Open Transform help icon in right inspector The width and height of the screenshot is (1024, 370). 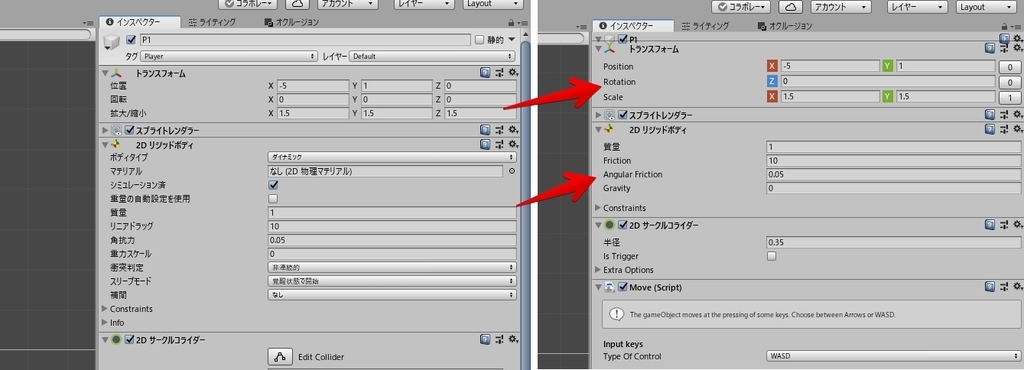tap(990, 48)
